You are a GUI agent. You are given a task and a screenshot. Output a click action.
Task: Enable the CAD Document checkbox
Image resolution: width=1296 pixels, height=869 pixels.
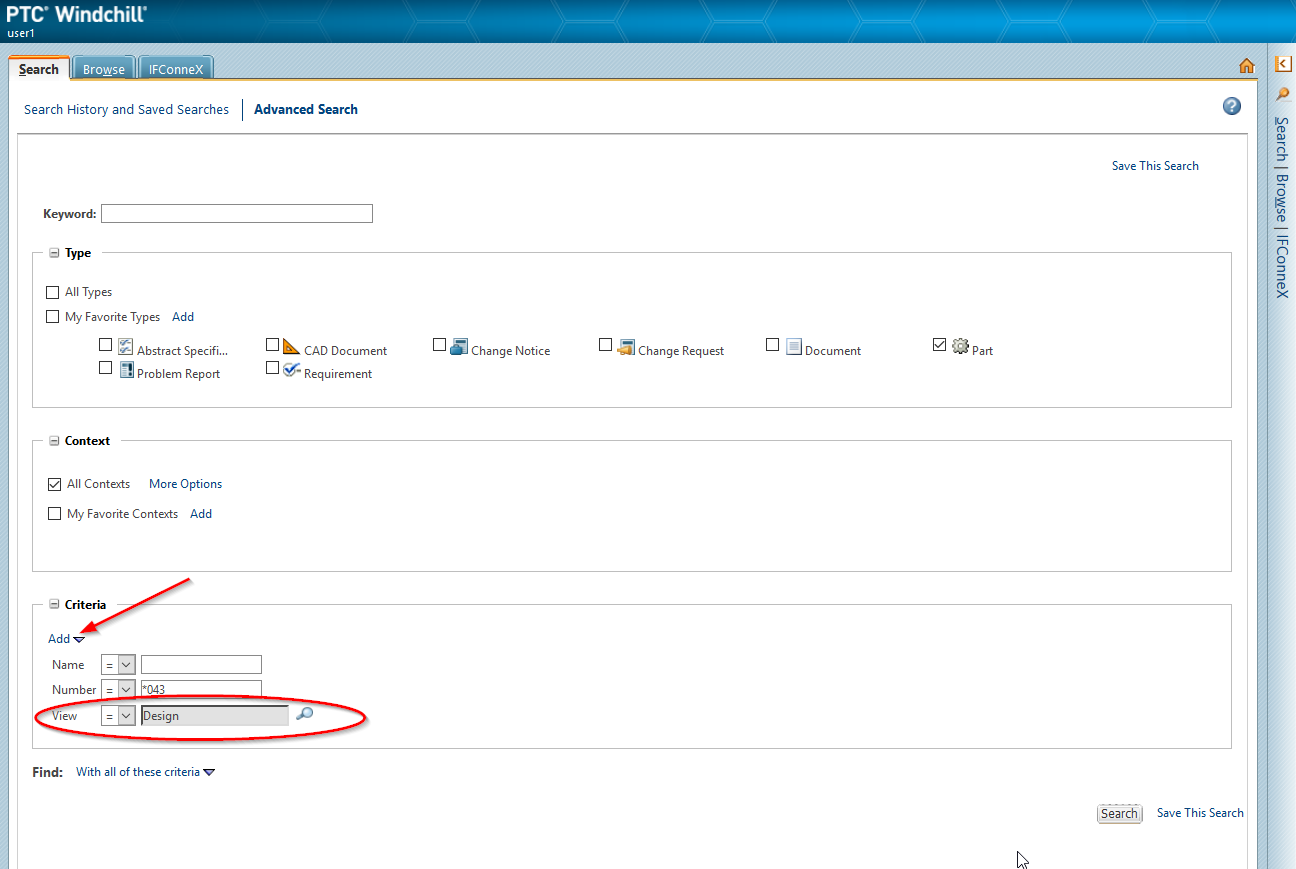272,344
